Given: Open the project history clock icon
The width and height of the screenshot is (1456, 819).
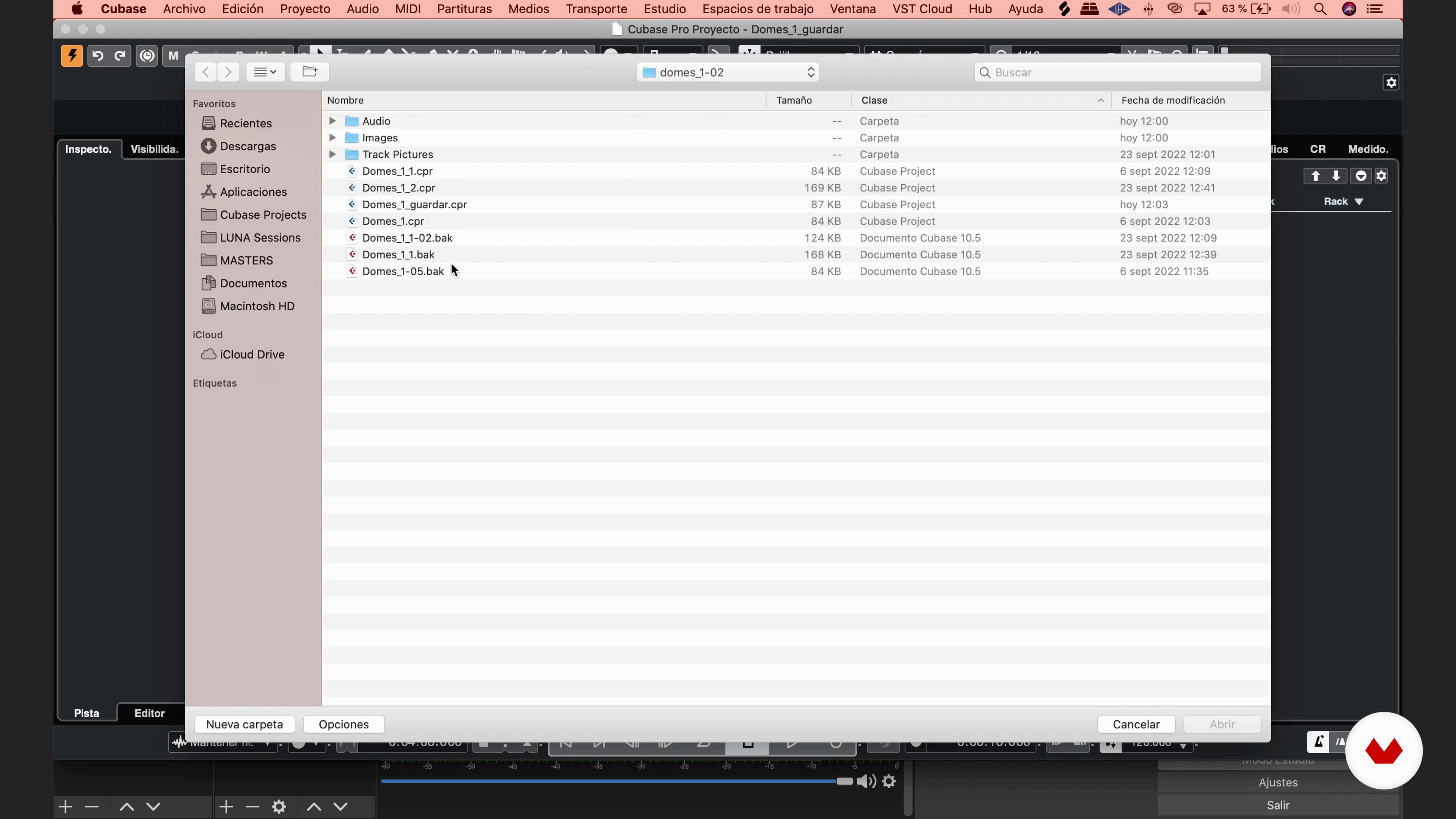Looking at the screenshot, I should pyautogui.click(x=147, y=55).
